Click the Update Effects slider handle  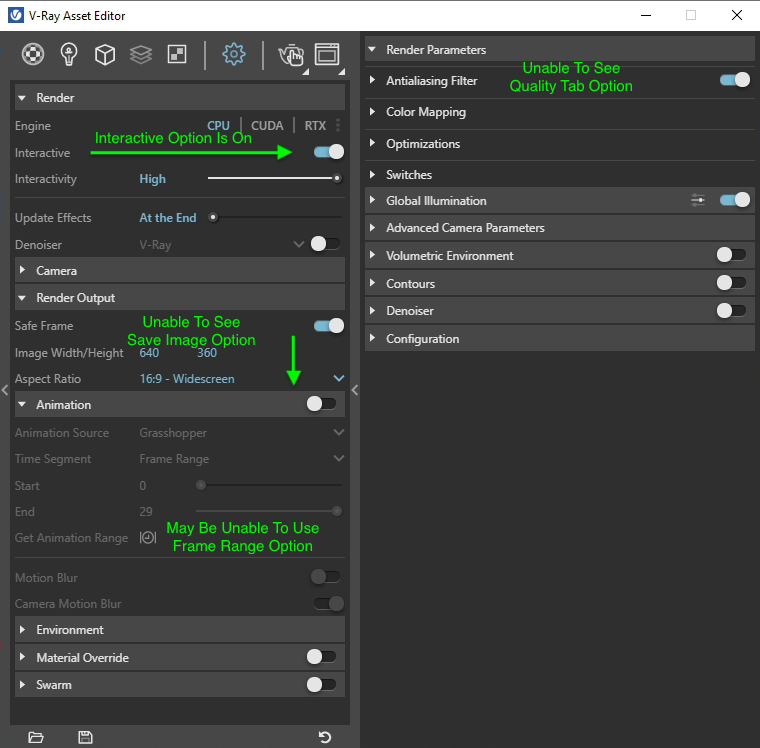coord(213,217)
